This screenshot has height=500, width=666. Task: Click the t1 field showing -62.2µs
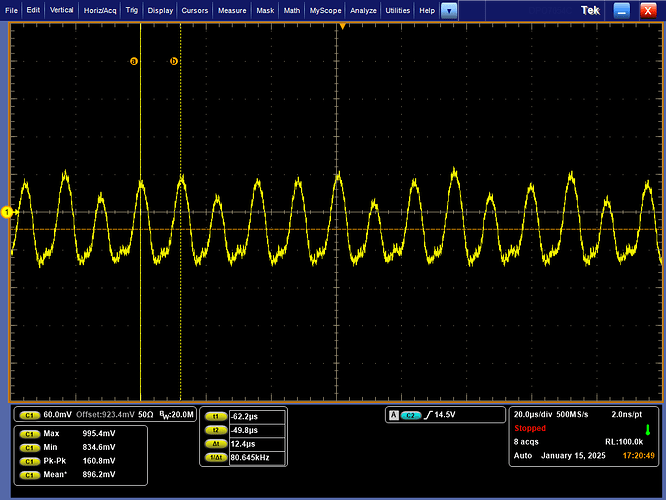(x=257, y=417)
